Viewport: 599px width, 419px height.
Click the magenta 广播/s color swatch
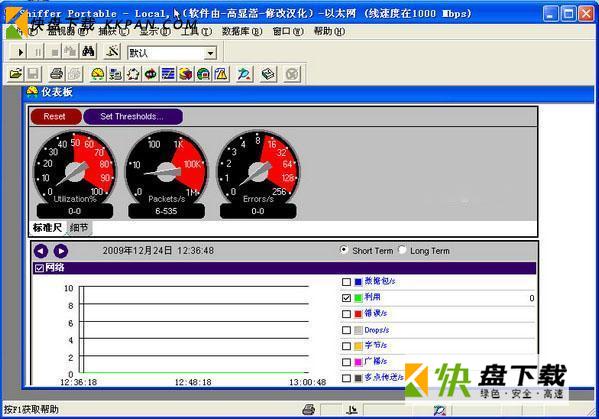358,362
